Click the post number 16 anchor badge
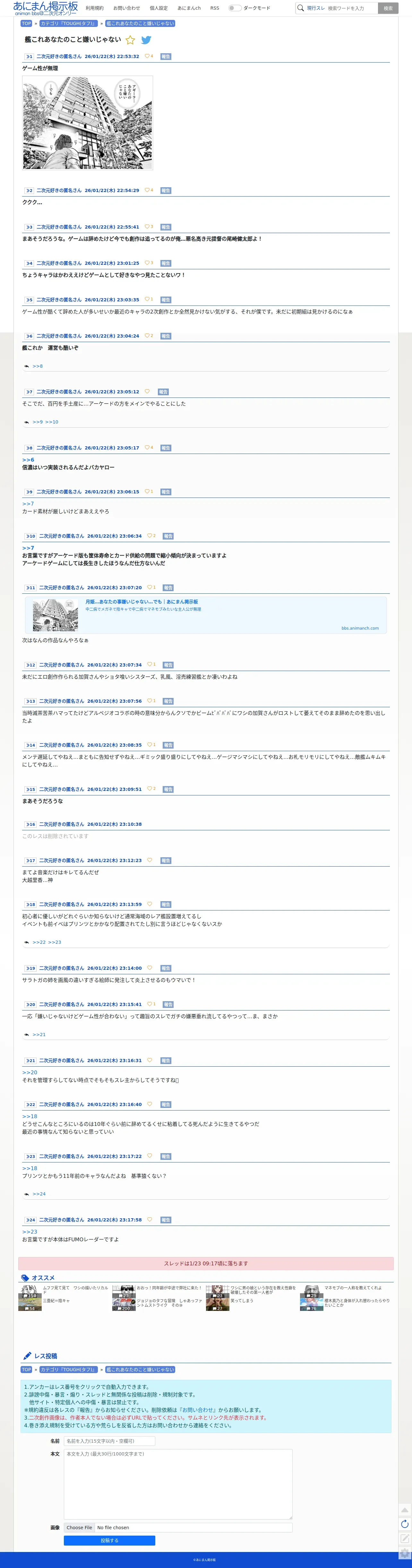 30,824
